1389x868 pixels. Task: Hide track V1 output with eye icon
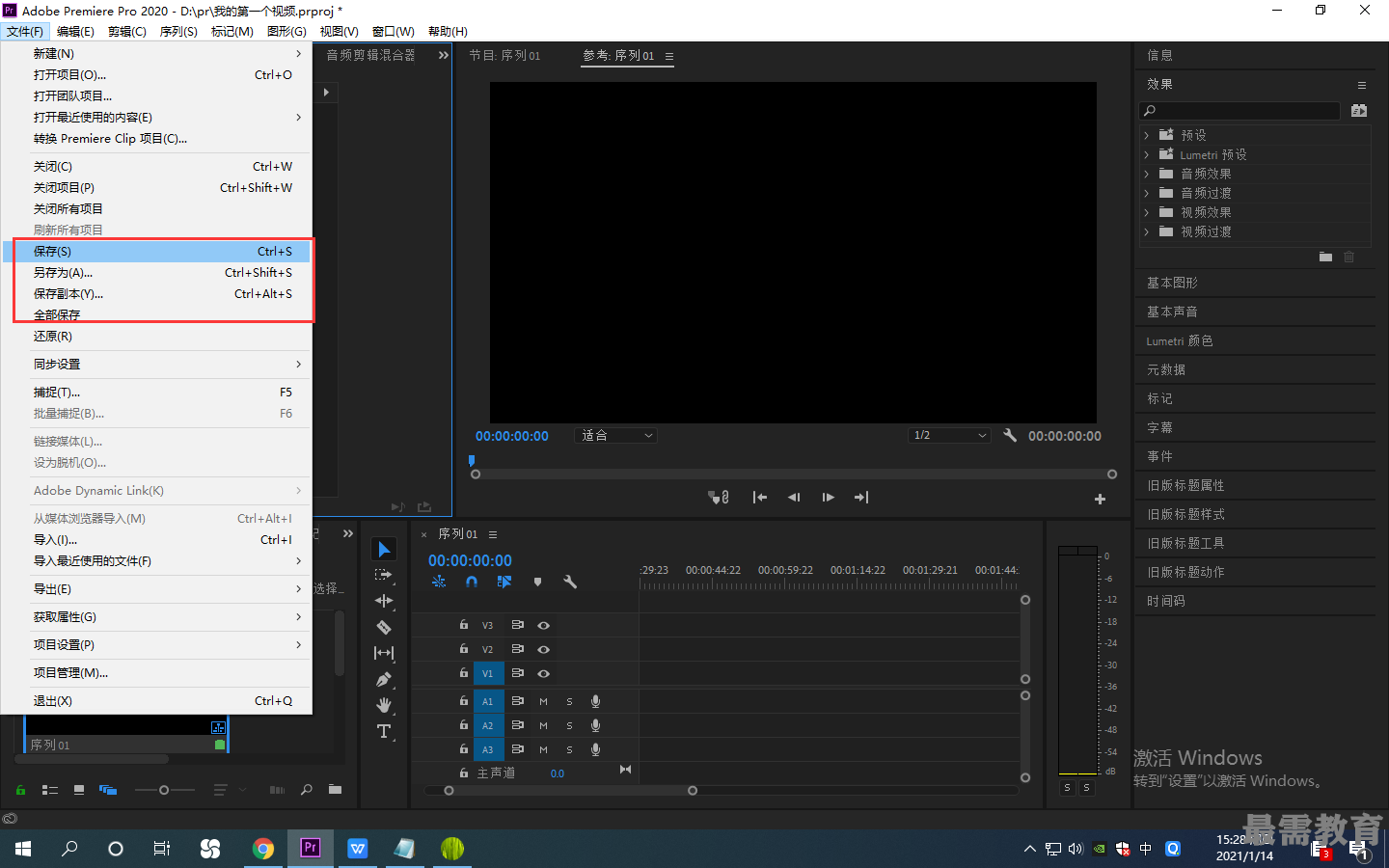tap(543, 673)
